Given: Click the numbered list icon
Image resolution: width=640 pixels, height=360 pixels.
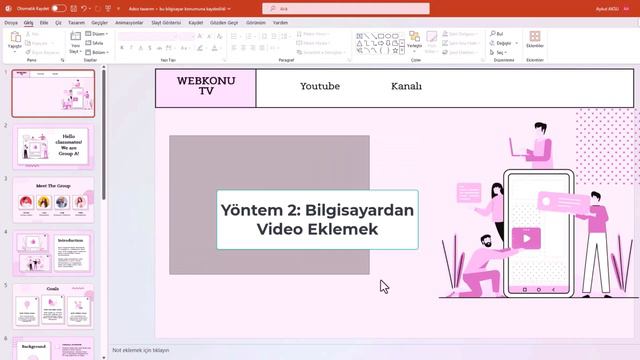Looking at the screenshot, I should (x=249, y=36).
